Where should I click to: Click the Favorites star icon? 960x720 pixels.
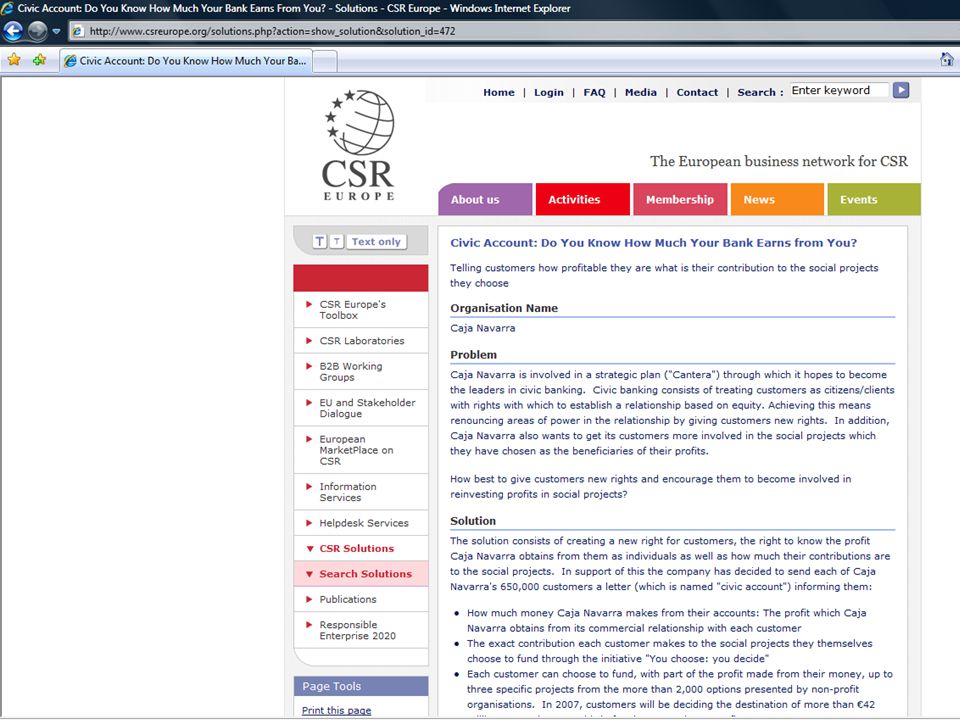[14, 60]
